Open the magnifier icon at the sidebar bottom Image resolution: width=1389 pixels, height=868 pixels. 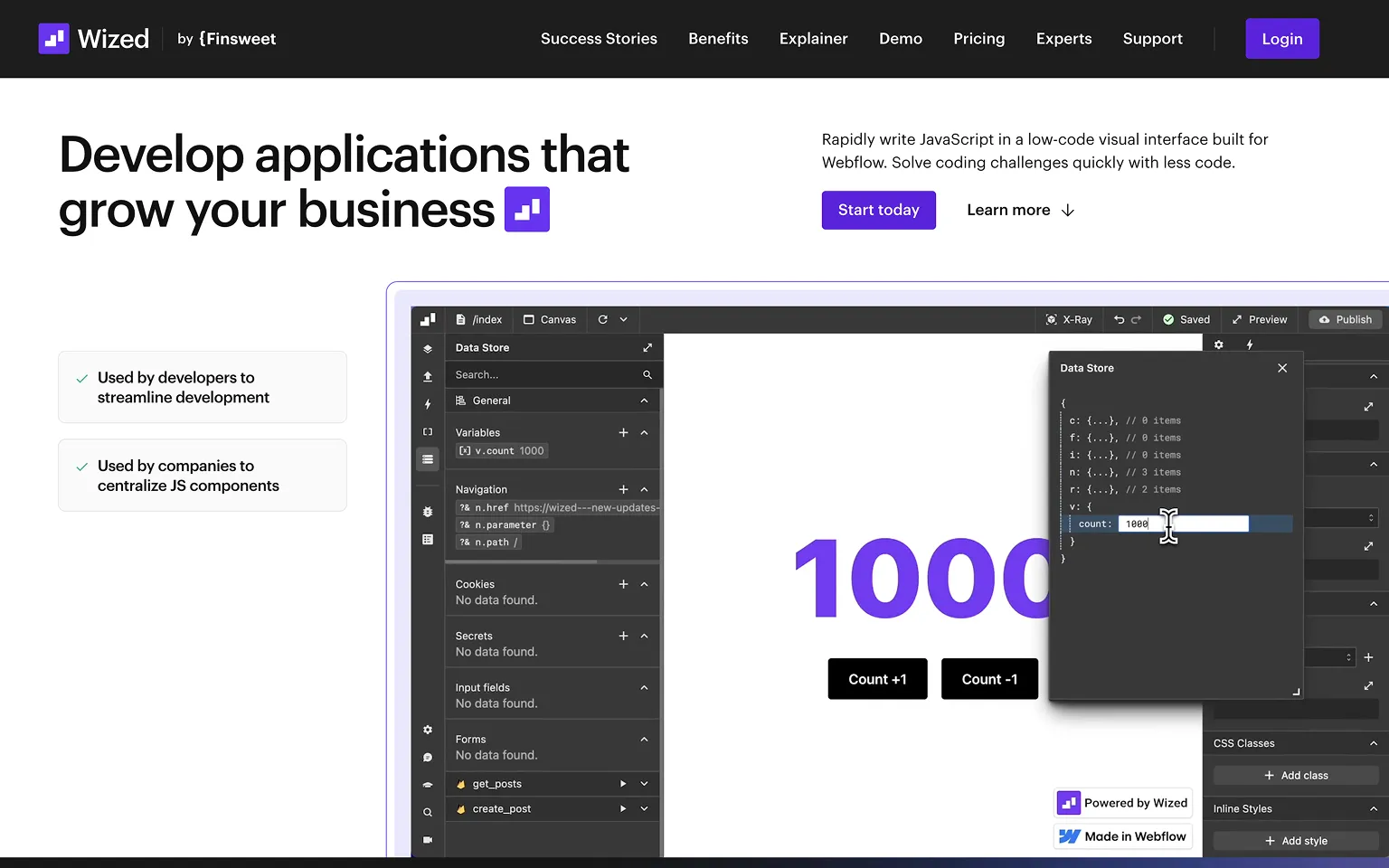pyautogui.click(x=428, y=812)
